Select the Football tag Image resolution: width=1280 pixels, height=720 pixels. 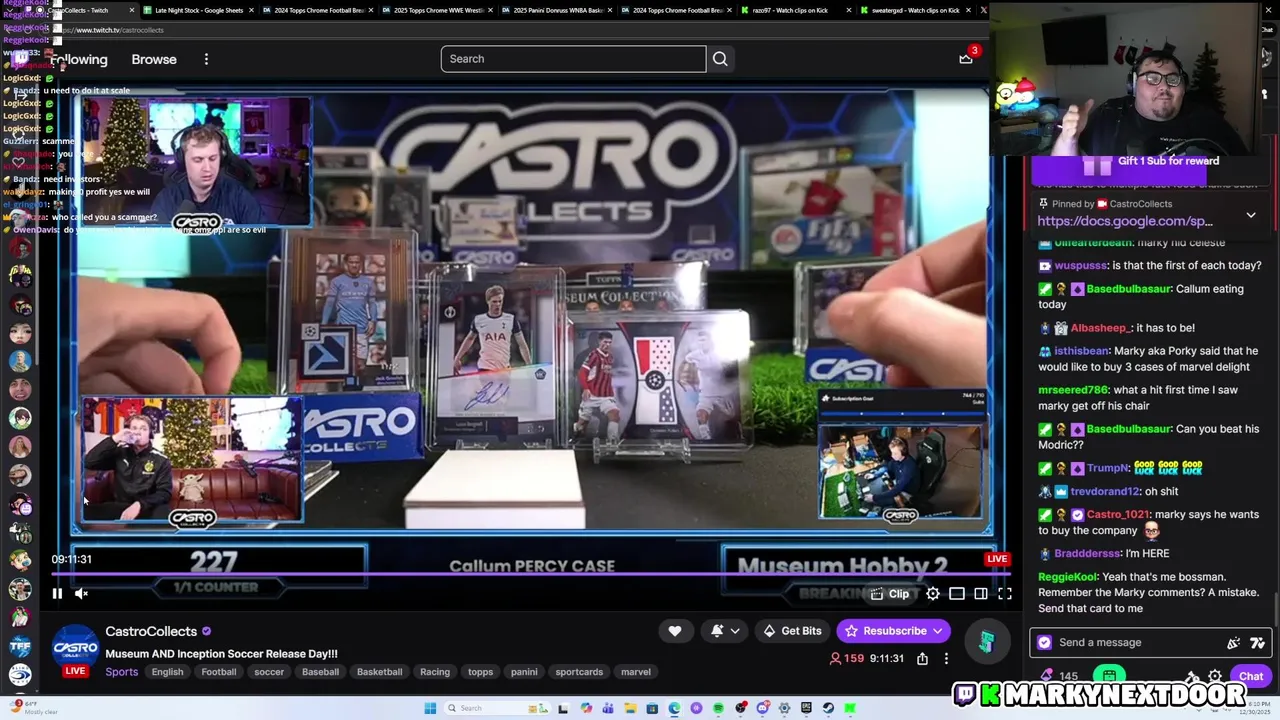tap(218, 672)
